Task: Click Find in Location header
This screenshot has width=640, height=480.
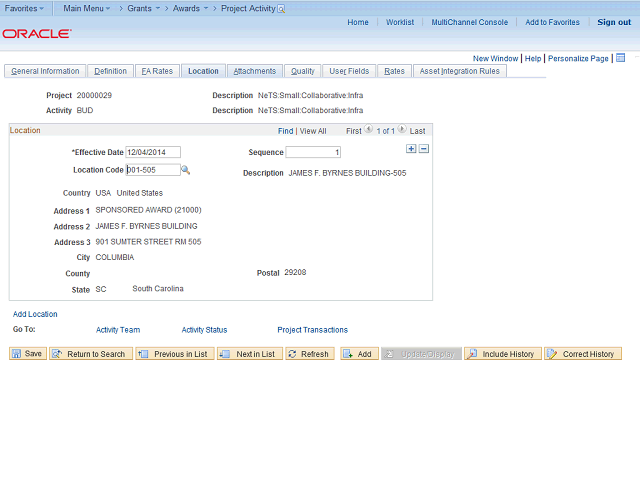Action: tap(285, 131)
